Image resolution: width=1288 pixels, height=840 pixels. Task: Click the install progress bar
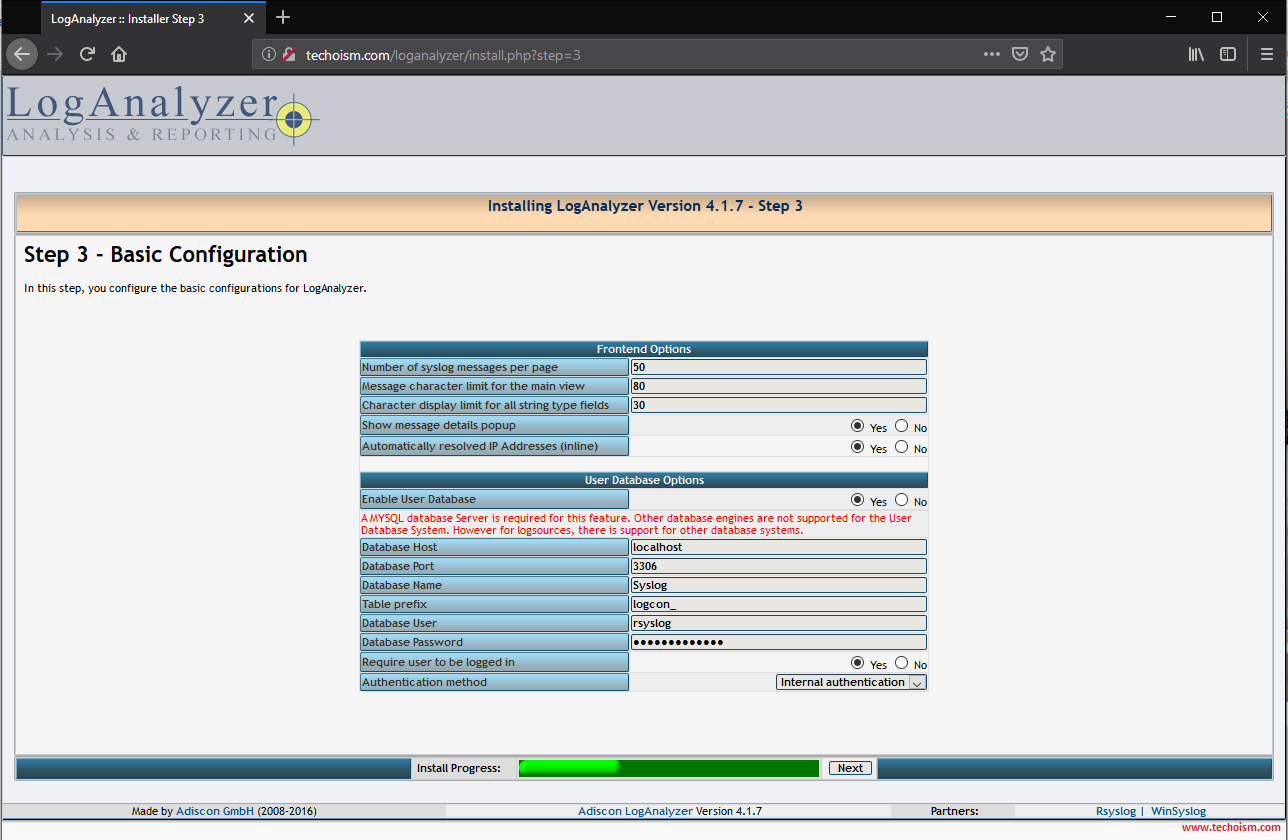[x=669, y=768]
